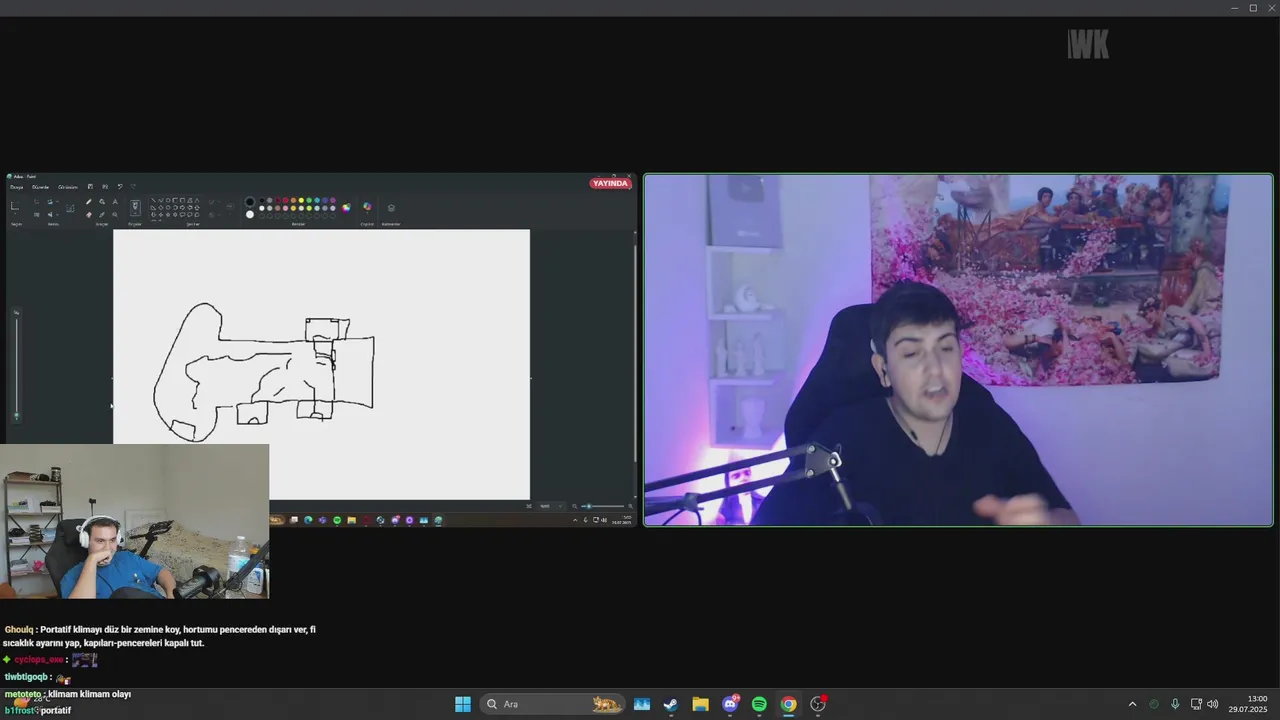
Task: Open Google Chrome from the taskbar
Action: 789,704
